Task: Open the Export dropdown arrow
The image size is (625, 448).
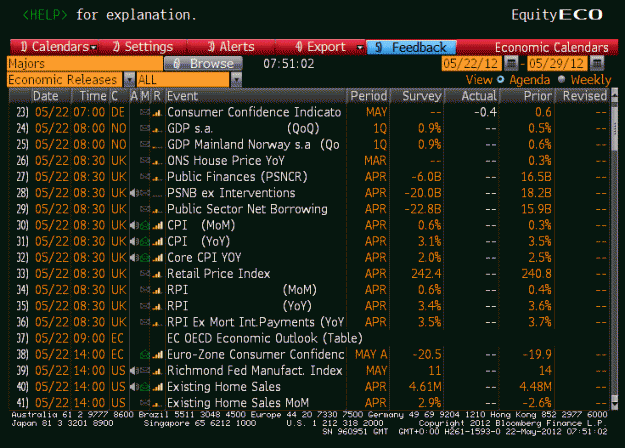Action: point(360,47)
